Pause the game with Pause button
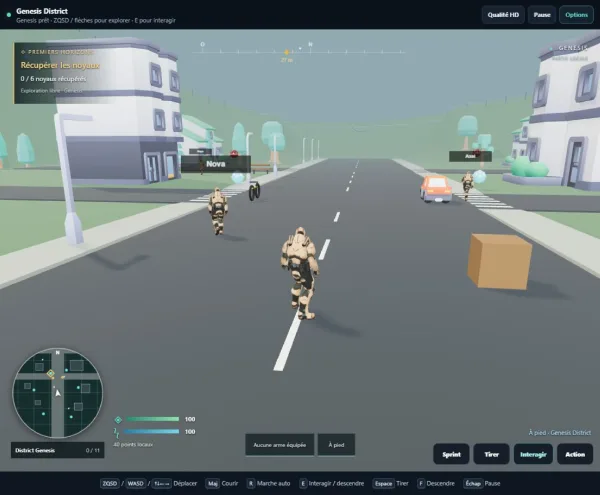 [541, 15]
